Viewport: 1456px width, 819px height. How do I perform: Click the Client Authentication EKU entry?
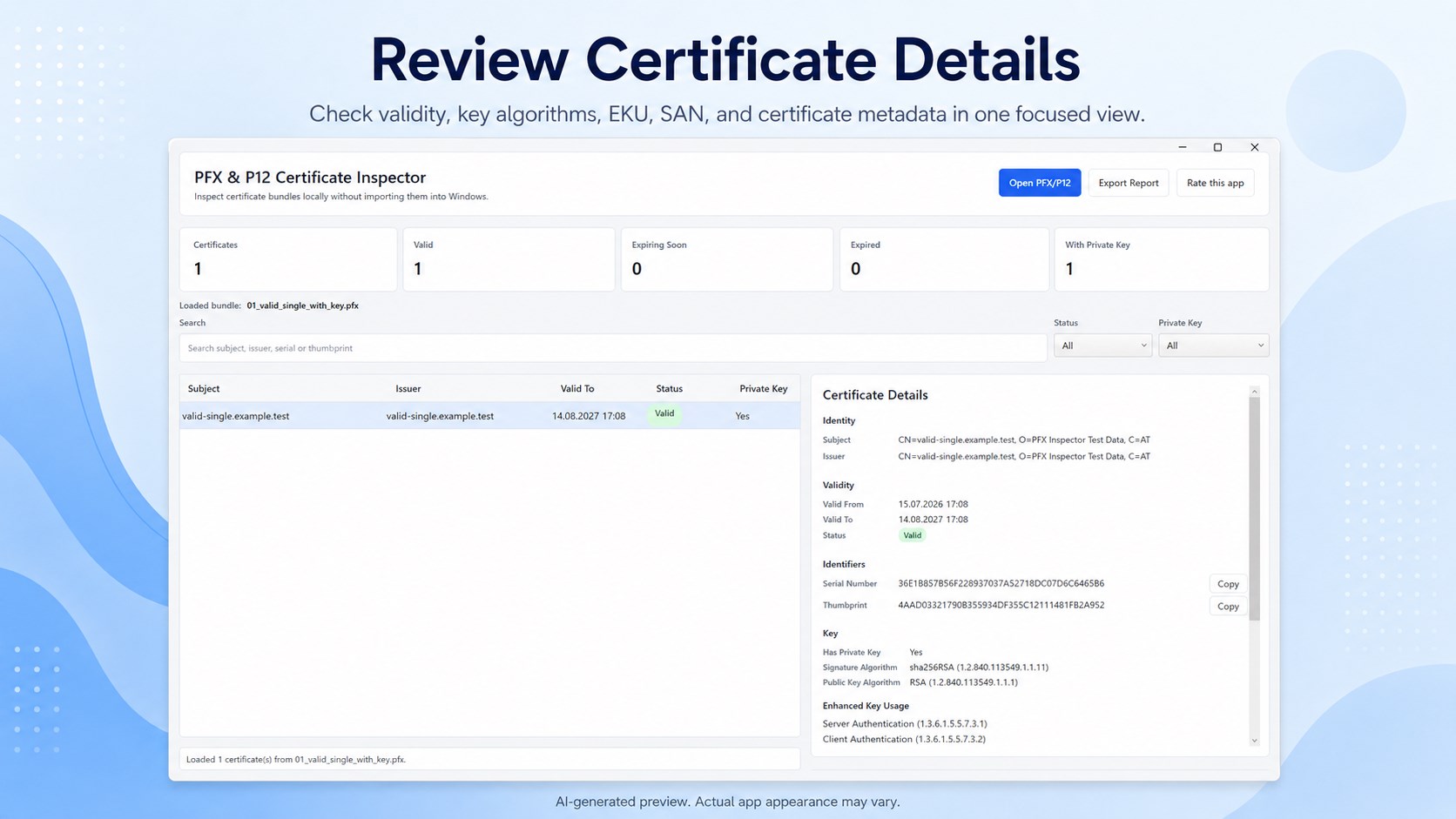click(904, 739)
